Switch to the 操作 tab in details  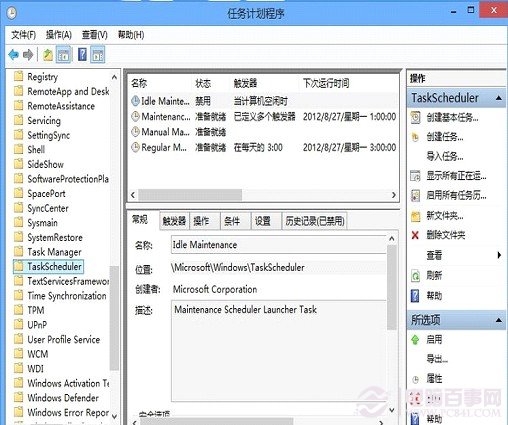(204, 221)
